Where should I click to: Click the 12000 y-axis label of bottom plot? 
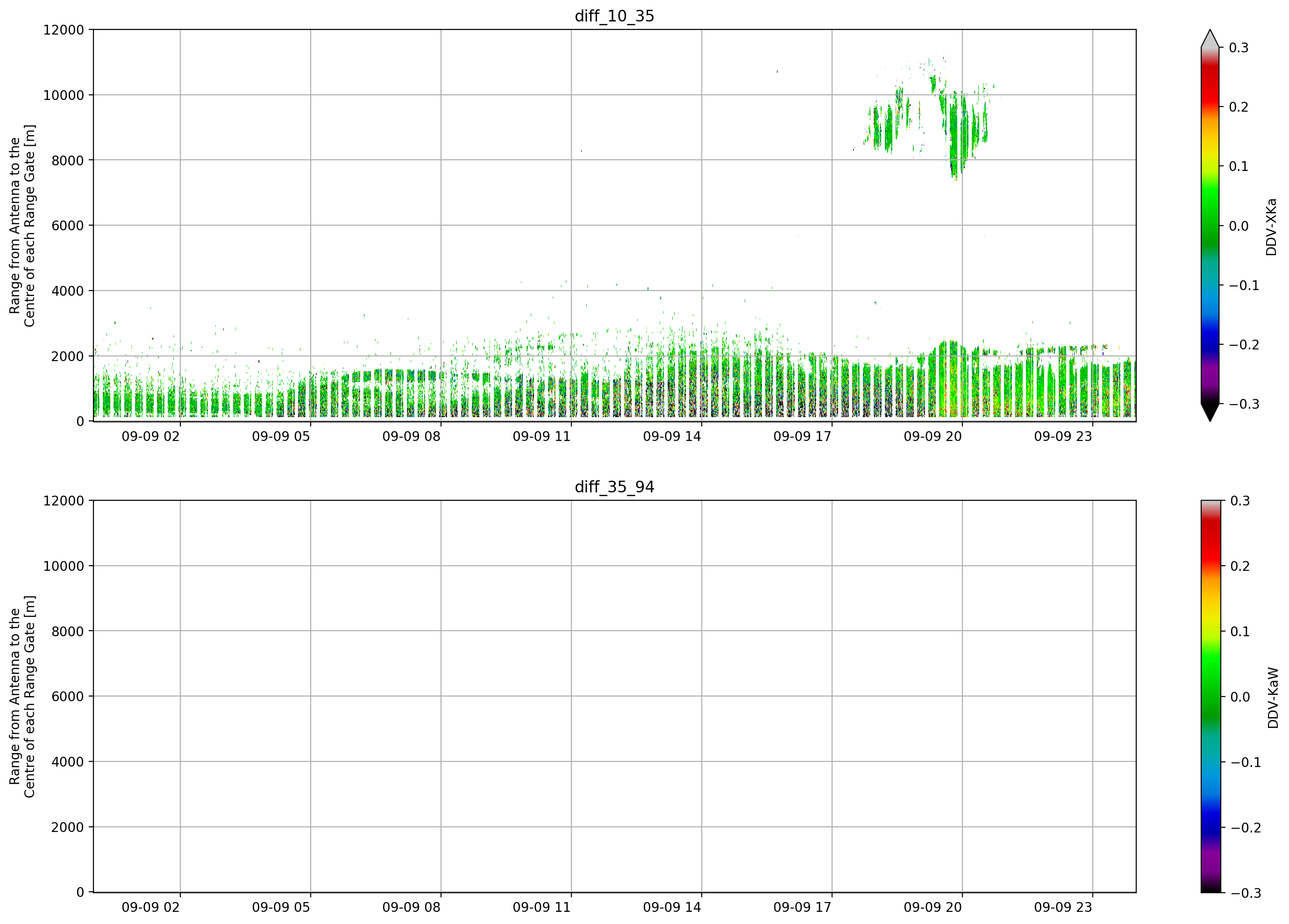[x=64, y=501]
